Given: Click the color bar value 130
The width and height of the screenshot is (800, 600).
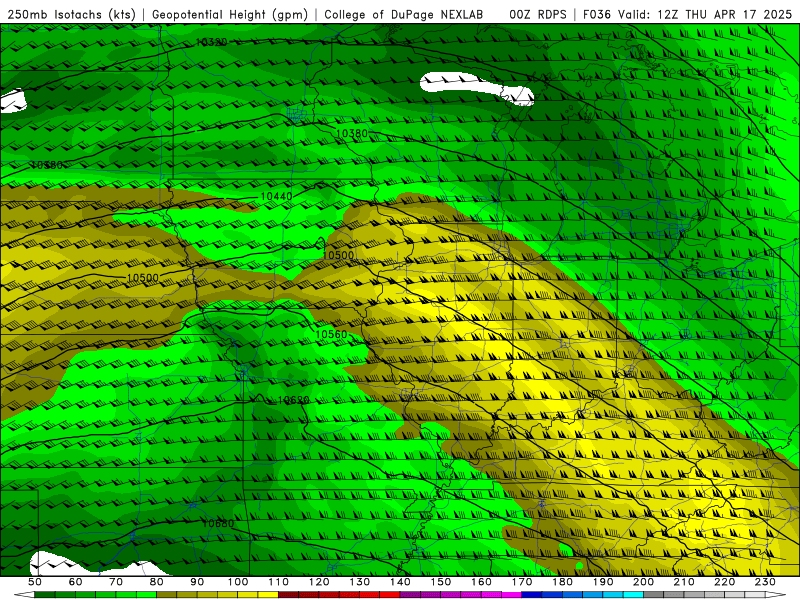Looking at the screenshot, I should tap(360, 582).
